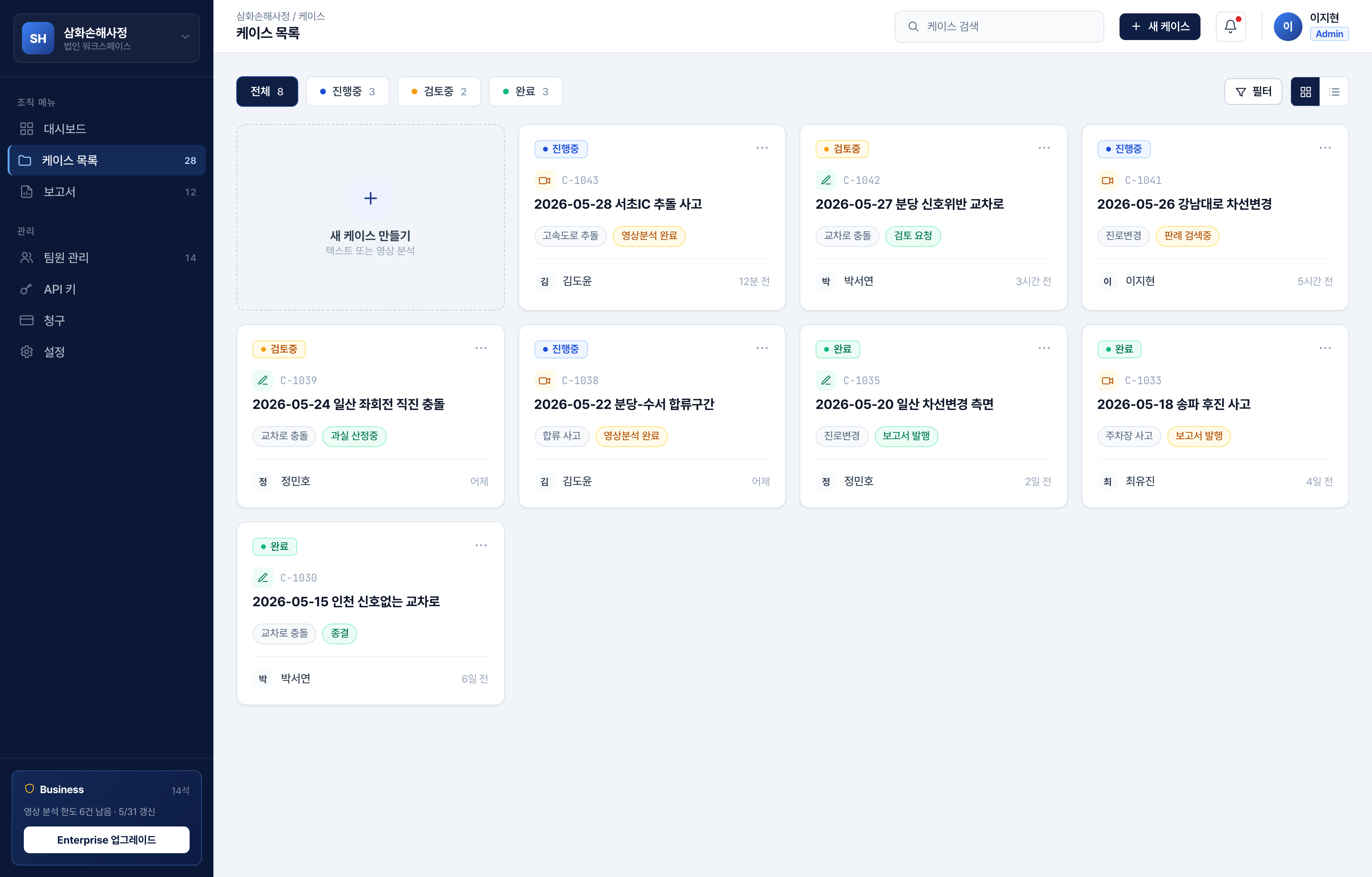This screenshot has height=877, width=1372.
Task: Switch to list view layout
Action: pos(1334,92)
